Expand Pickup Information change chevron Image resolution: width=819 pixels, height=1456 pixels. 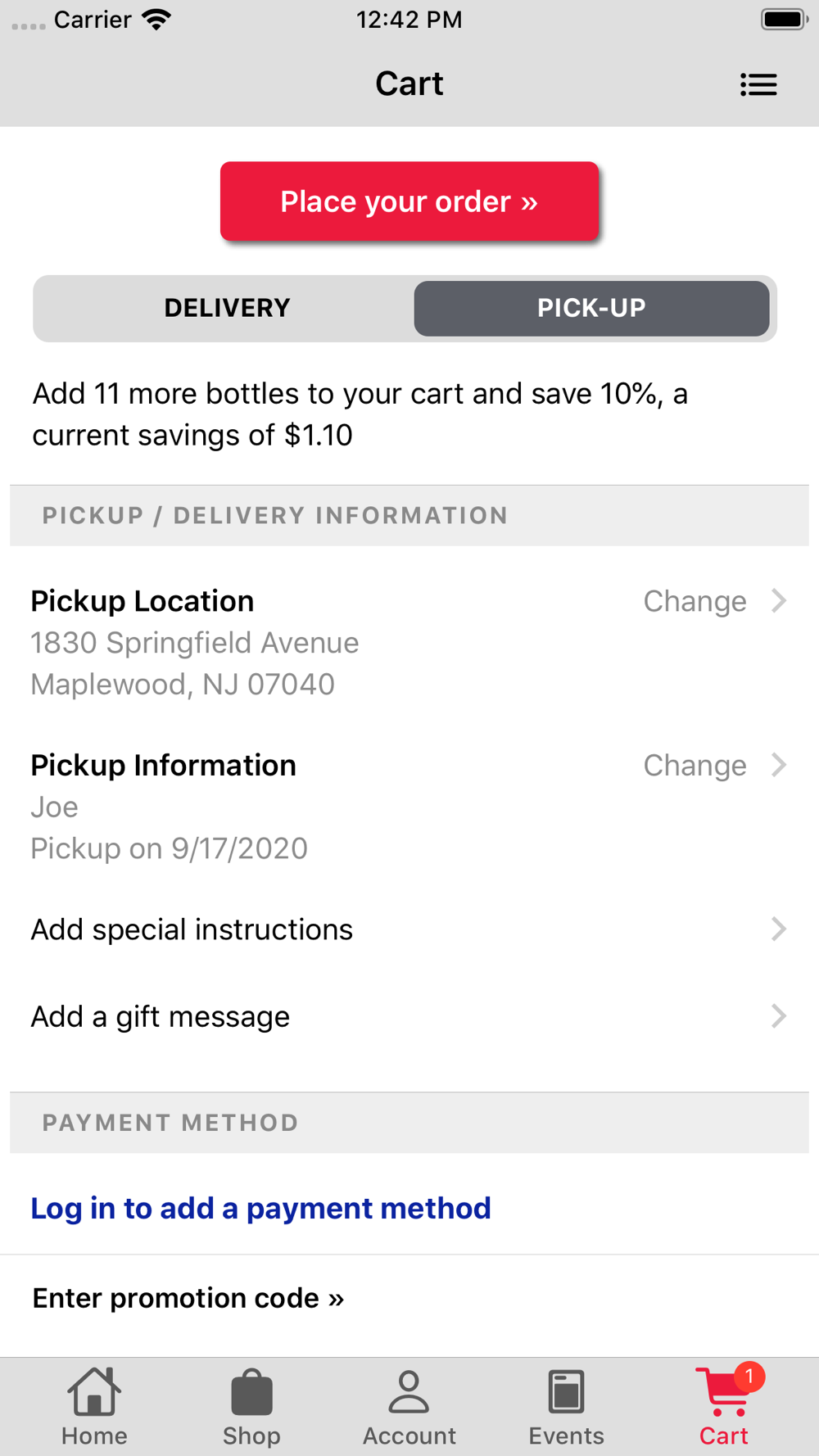click(779, 765)
